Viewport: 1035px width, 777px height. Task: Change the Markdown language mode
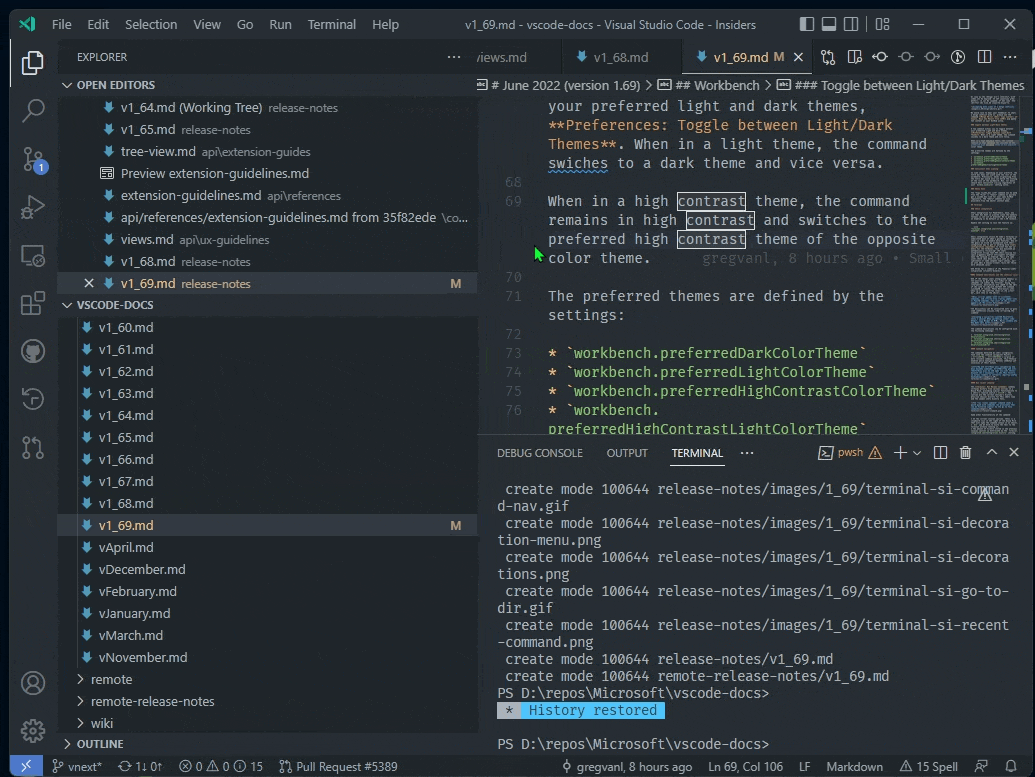(854, 766)
